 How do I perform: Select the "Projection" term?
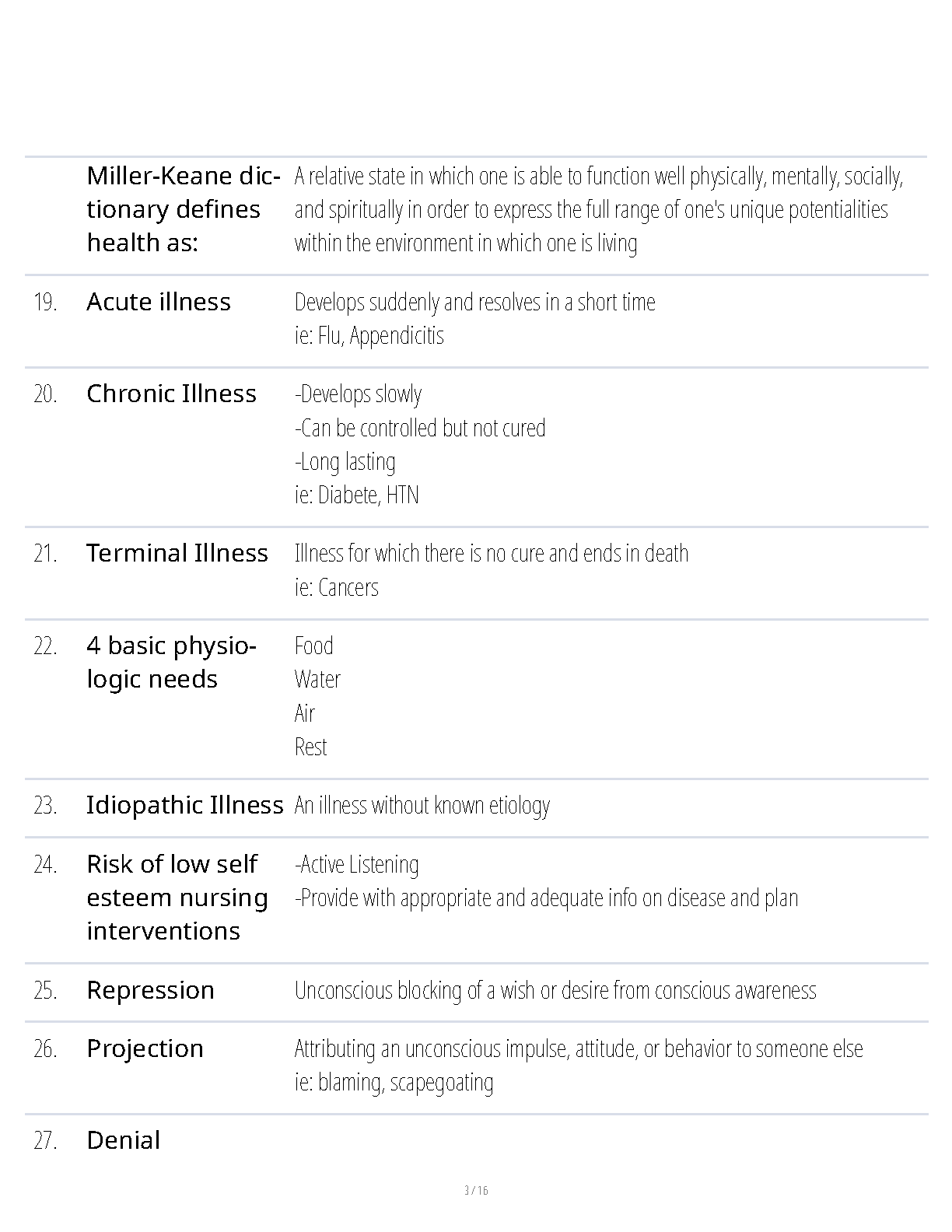click(145, 1048)
